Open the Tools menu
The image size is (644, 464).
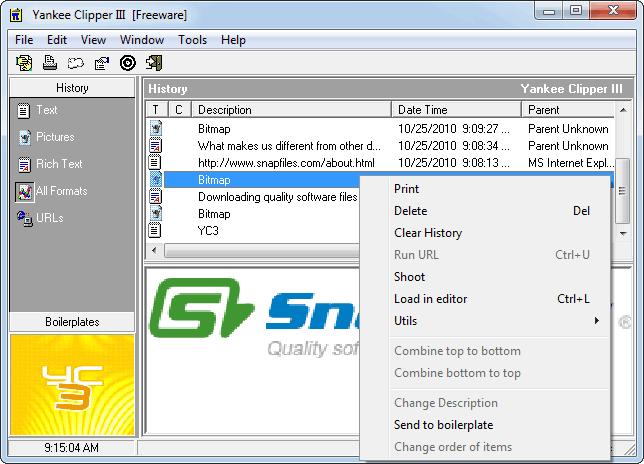pyautogui.click(x=192, y=40)
